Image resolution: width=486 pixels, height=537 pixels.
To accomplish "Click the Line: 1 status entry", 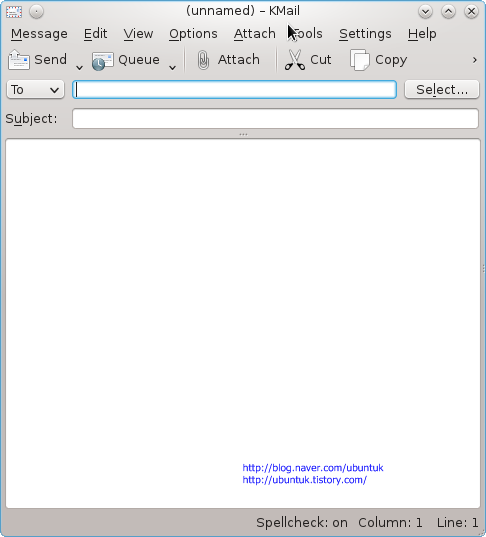I will tap(457, 523).
